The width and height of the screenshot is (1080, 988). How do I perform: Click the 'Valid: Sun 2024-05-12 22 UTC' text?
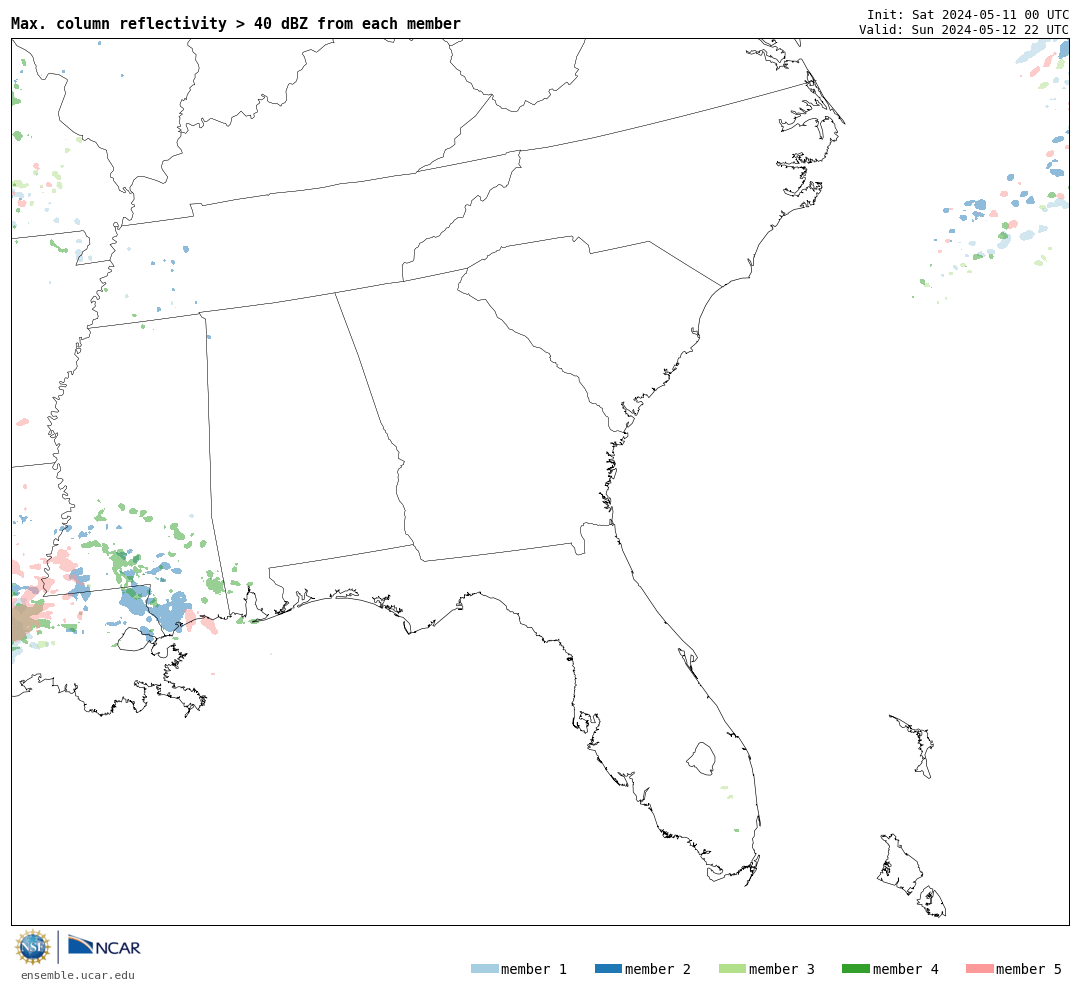964,30
